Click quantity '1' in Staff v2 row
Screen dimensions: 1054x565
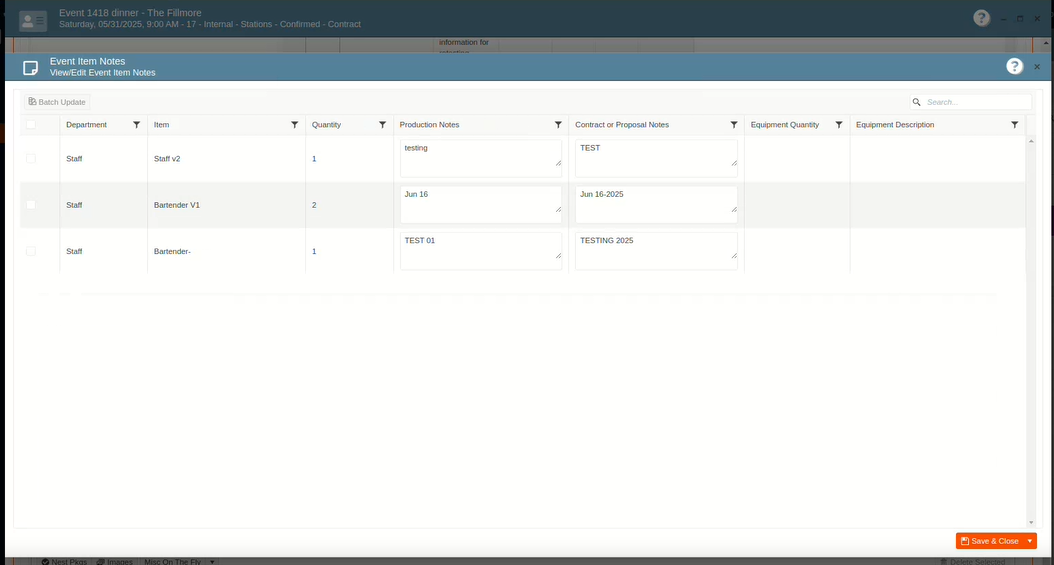pyautogui.click(x=314, y=159)
